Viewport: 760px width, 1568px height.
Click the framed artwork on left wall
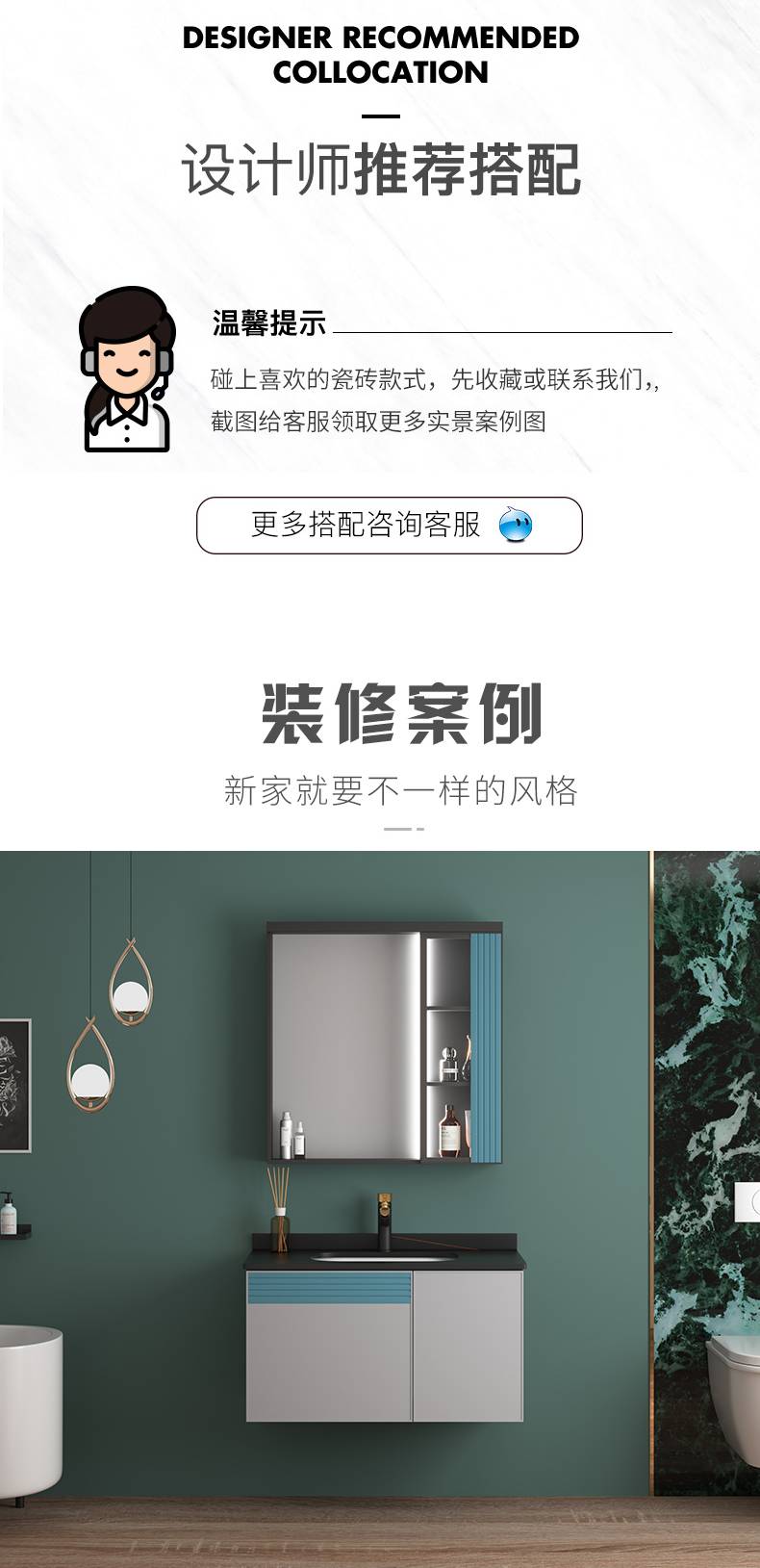tap(15, 1085)
